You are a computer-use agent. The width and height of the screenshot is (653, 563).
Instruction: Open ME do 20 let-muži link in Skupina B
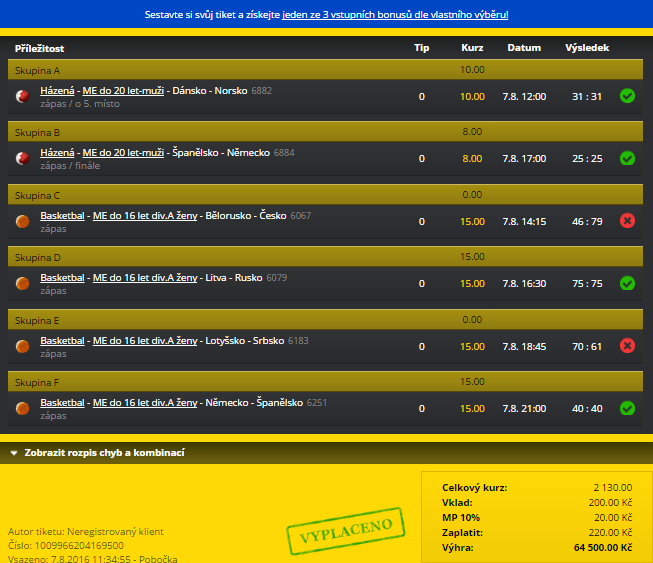(x=122, y=152)
